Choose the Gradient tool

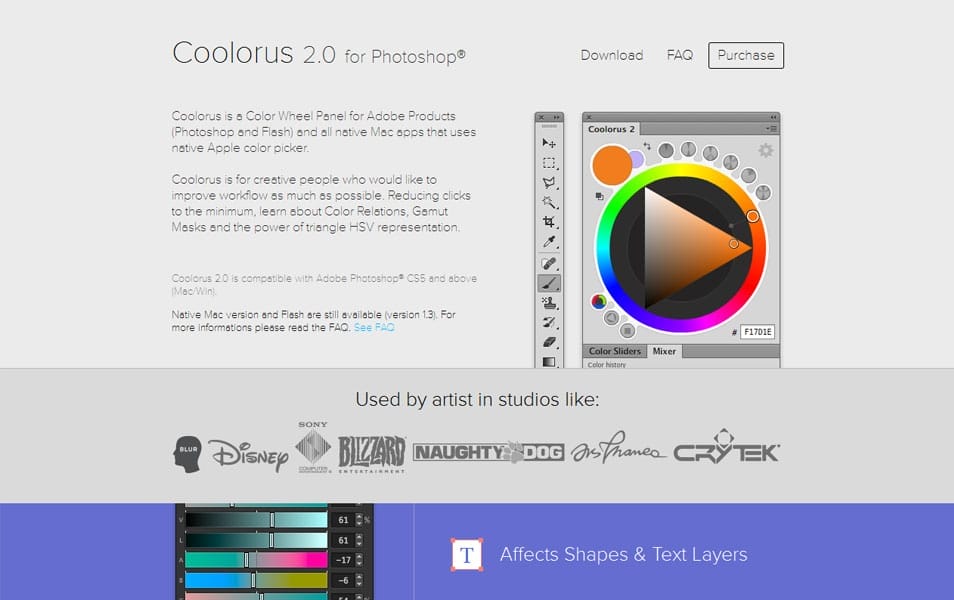pos(549,361)
